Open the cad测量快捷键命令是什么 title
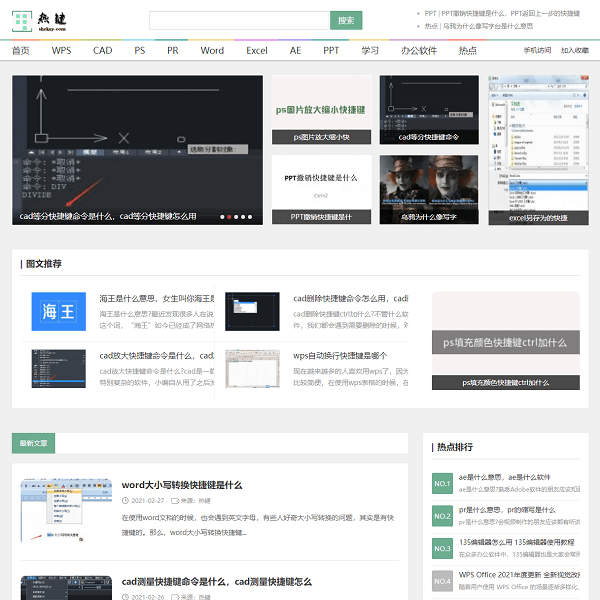The image size is (600, 600). point(217,582)
